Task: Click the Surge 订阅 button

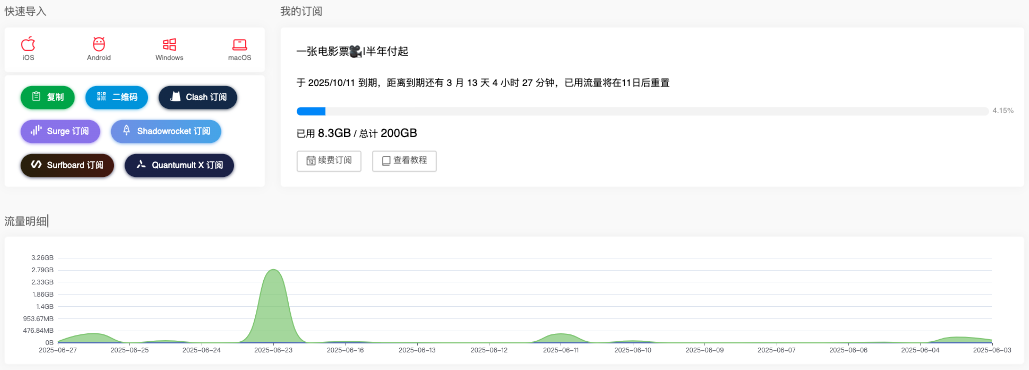Action: tap(60, 131)
